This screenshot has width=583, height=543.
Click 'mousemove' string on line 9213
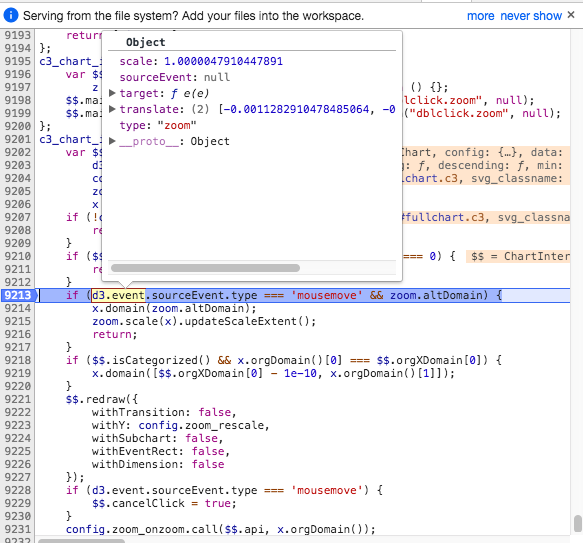click(326, 295)
